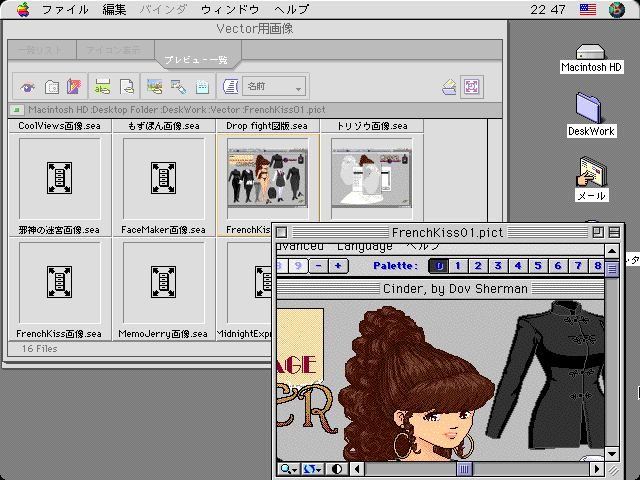Select the メール desktop icon
The height and width of the screenshot is (480, 640).
(591, 179)
